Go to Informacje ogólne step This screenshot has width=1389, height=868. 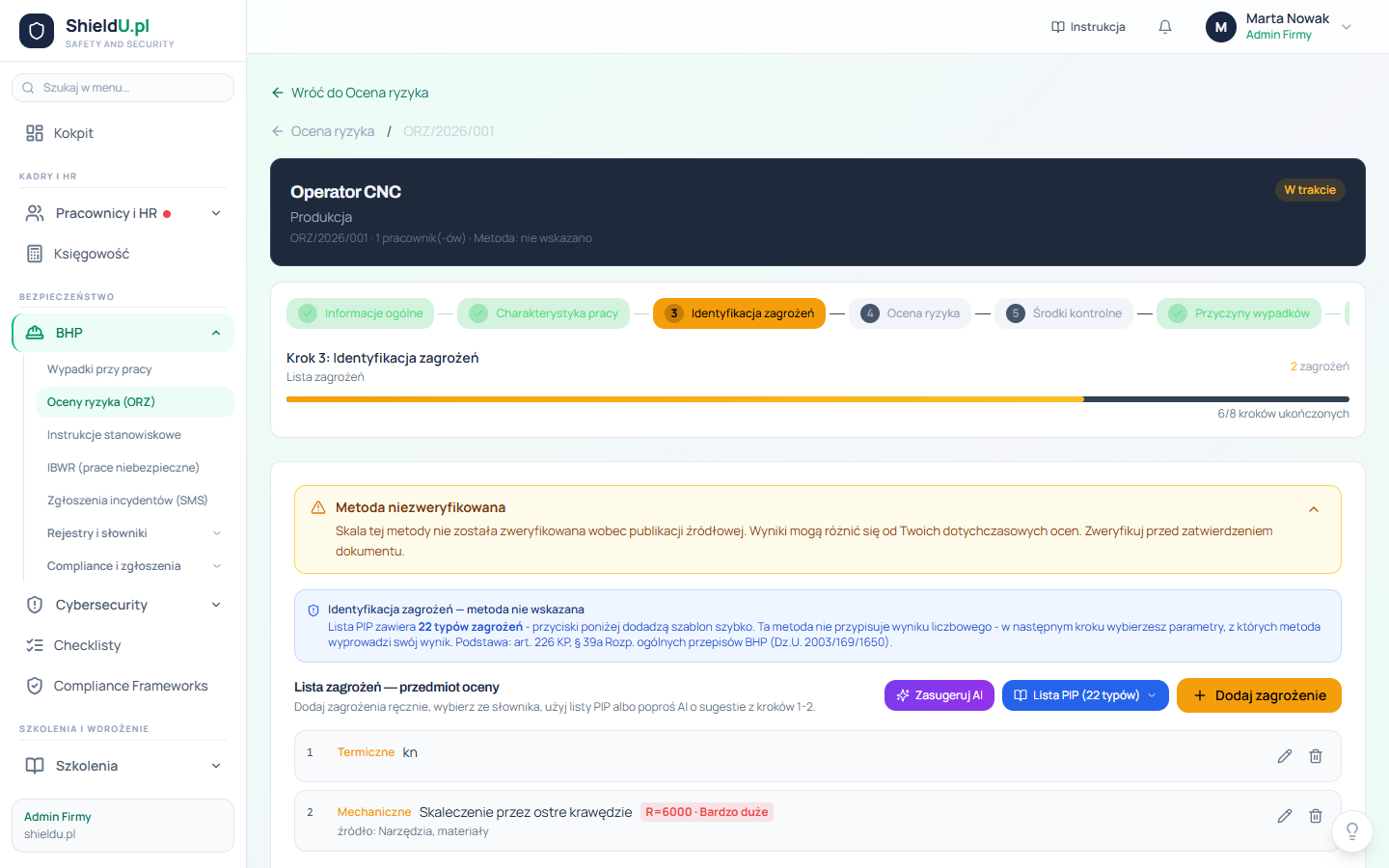click(x=361, y=313)
